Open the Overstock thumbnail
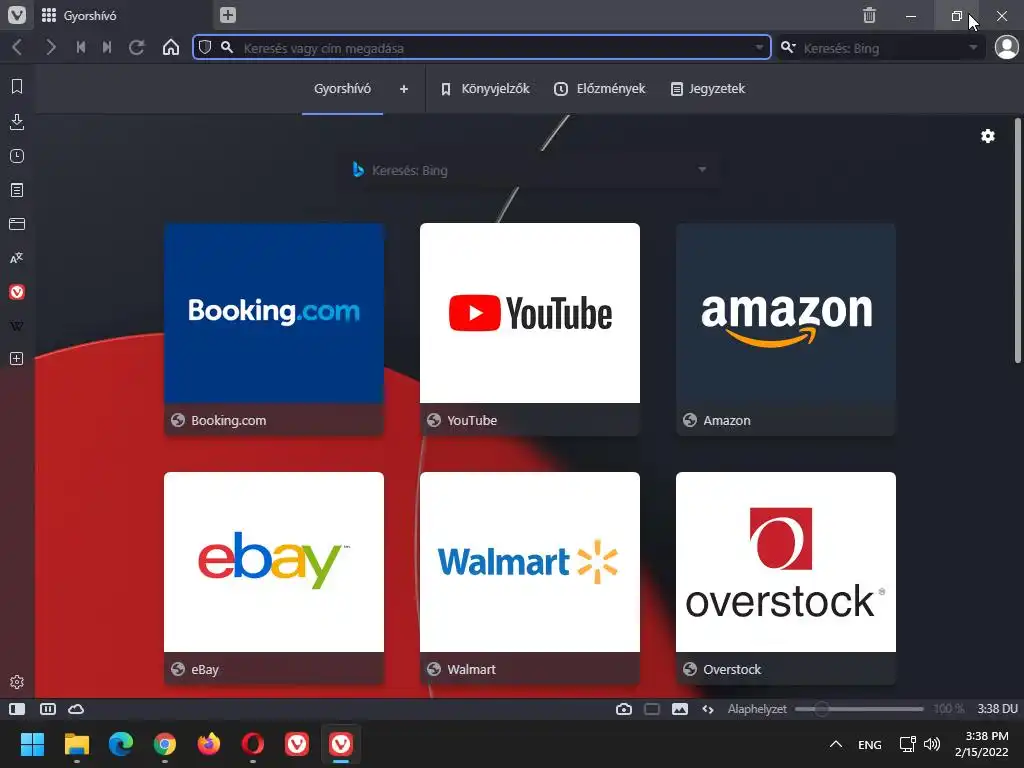Image resolution: width=1024 pixels, height=768 pixels. [x=786, y=562]
